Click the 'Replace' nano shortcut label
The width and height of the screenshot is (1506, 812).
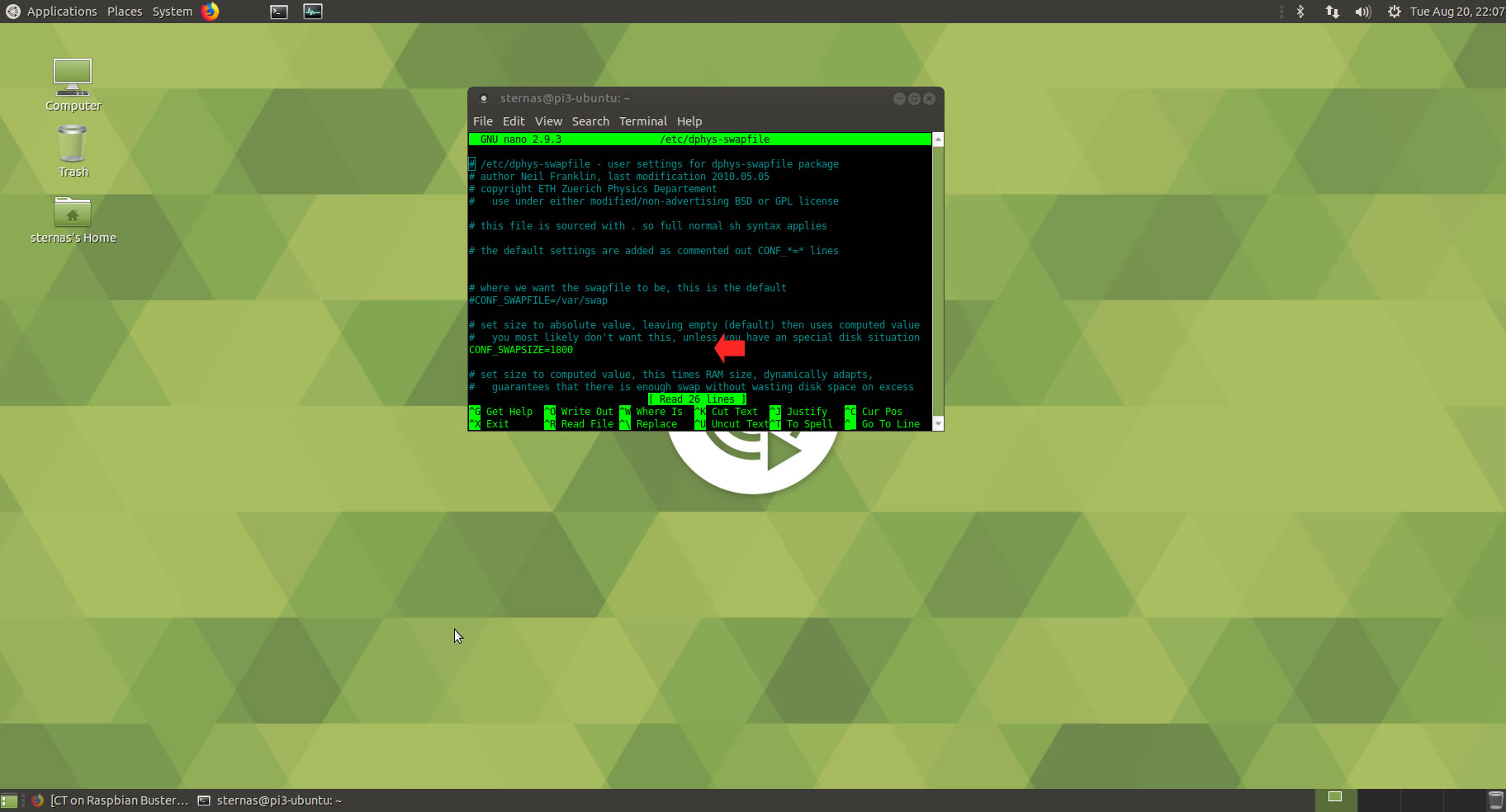(656, 424)
